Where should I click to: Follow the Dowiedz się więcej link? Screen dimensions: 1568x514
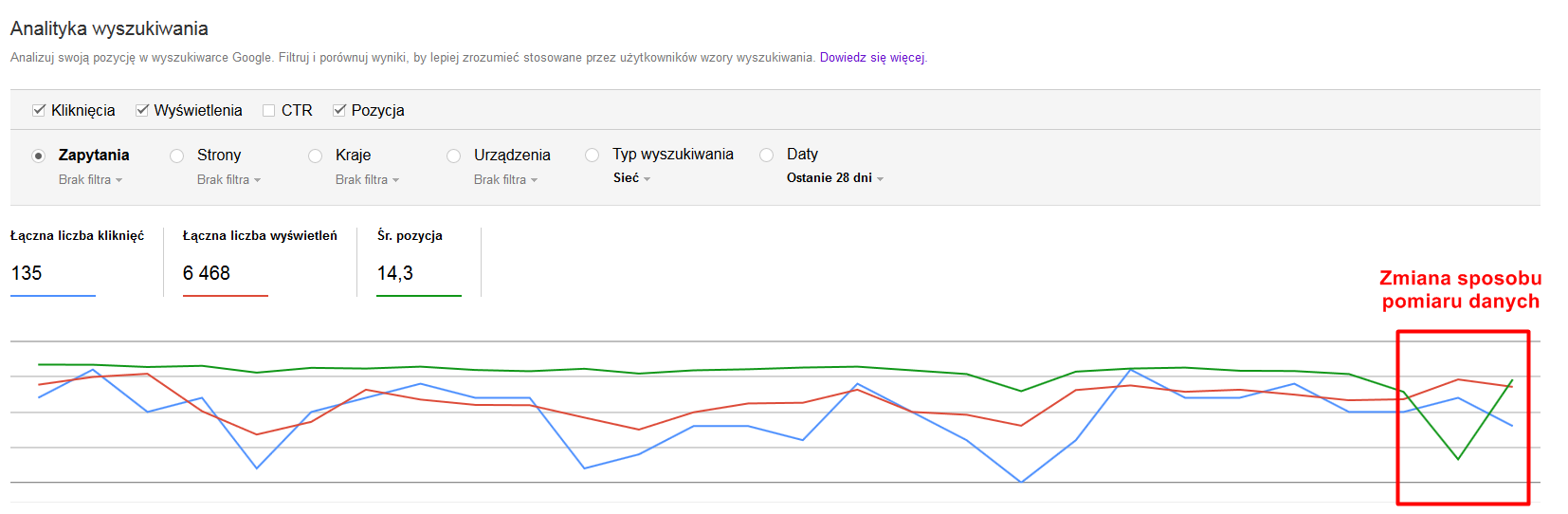coord(872,58)
